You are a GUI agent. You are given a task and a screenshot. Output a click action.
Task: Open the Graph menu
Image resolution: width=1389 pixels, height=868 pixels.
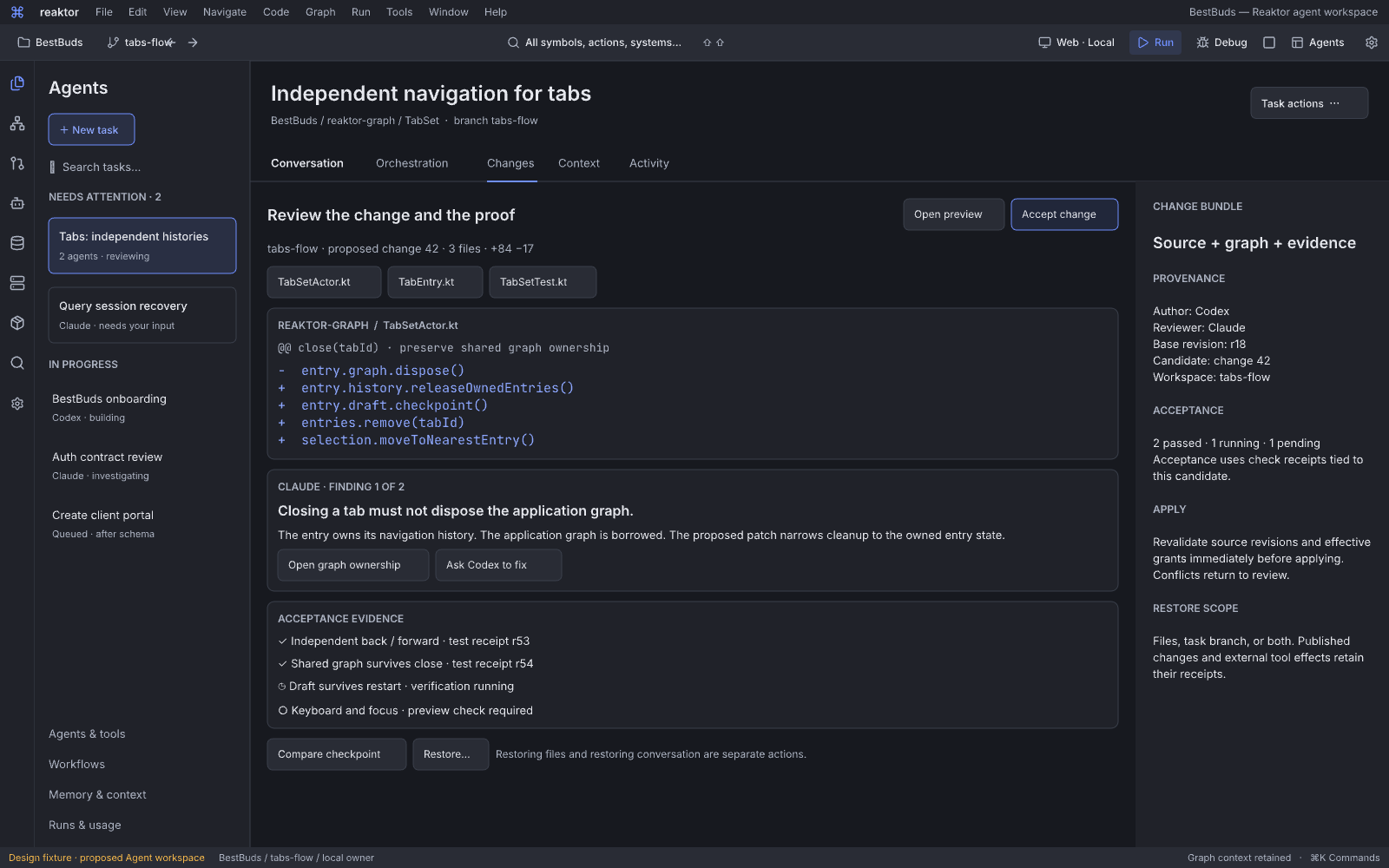[x=320, y=12]
